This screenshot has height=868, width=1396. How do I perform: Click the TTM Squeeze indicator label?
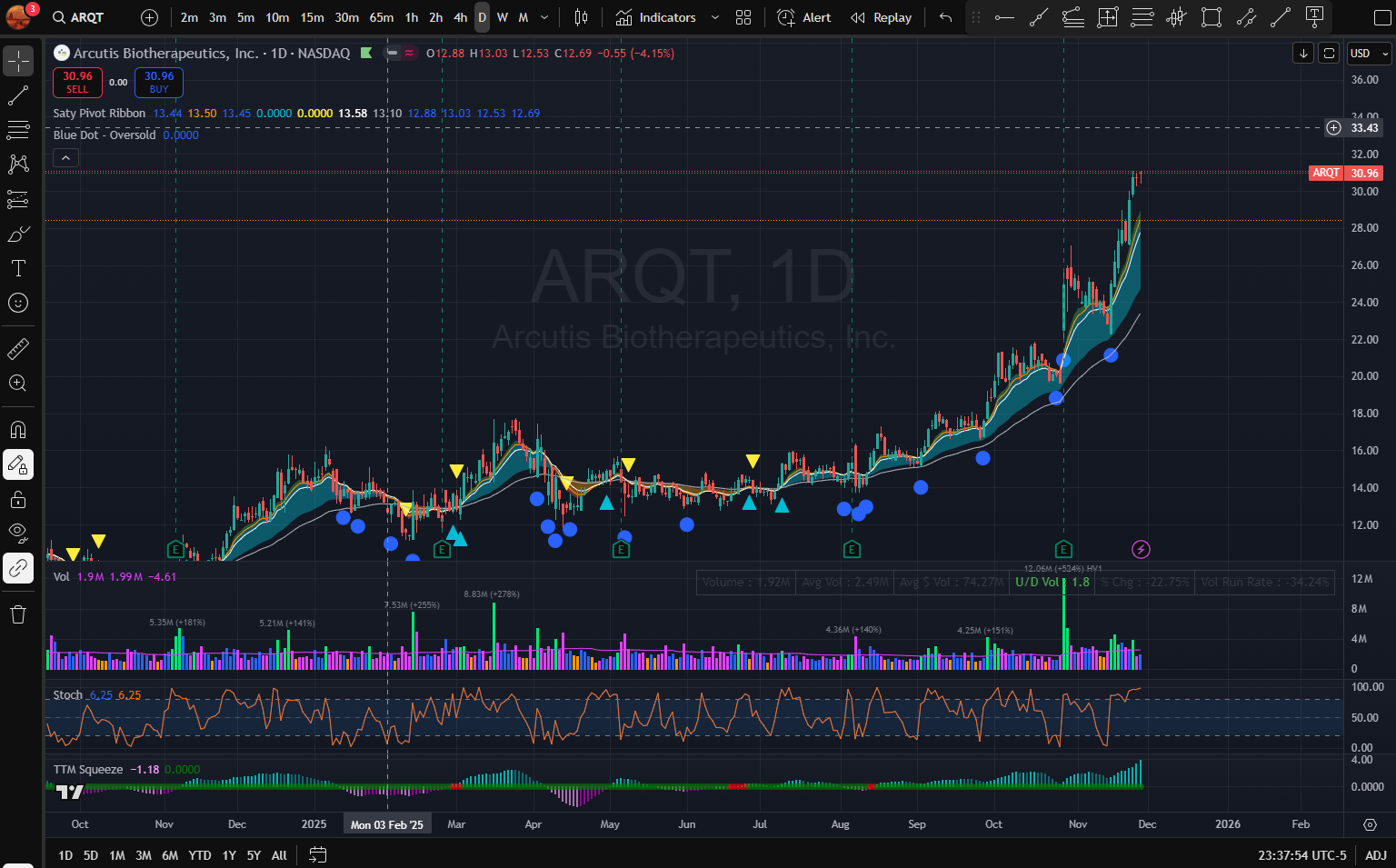click(x=88, y=770)
